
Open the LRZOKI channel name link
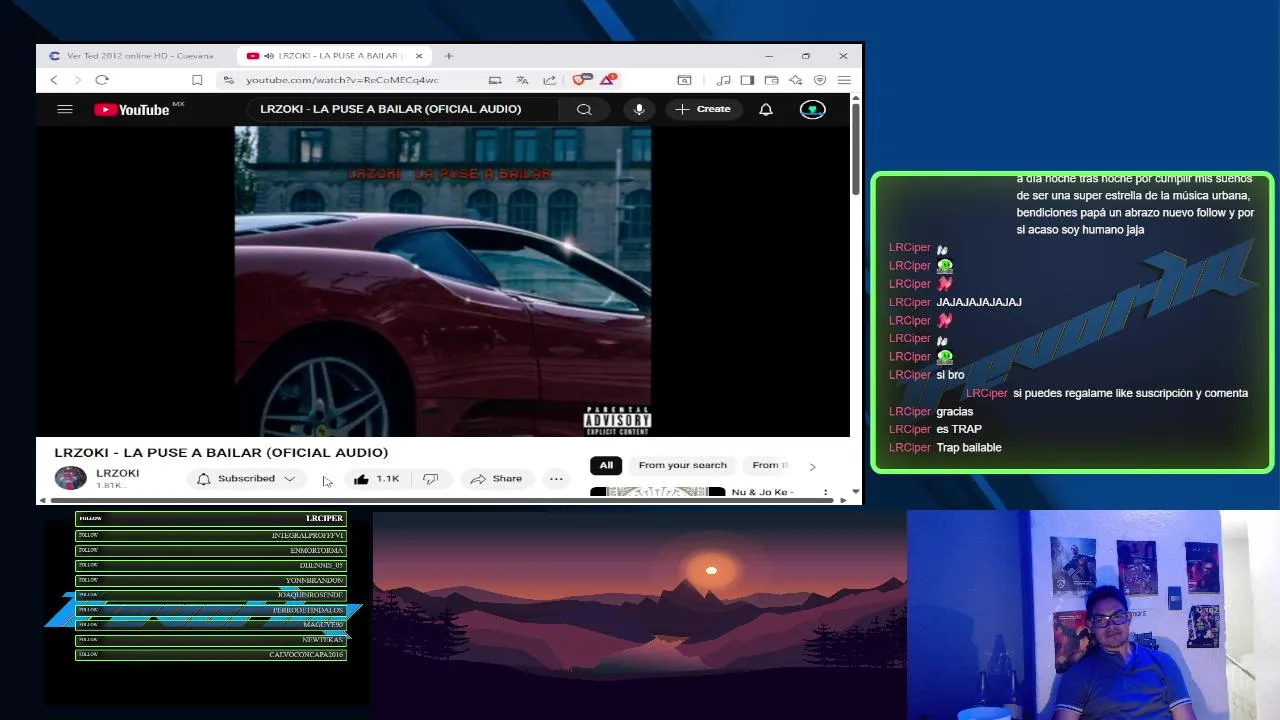[x=117, y=473]
